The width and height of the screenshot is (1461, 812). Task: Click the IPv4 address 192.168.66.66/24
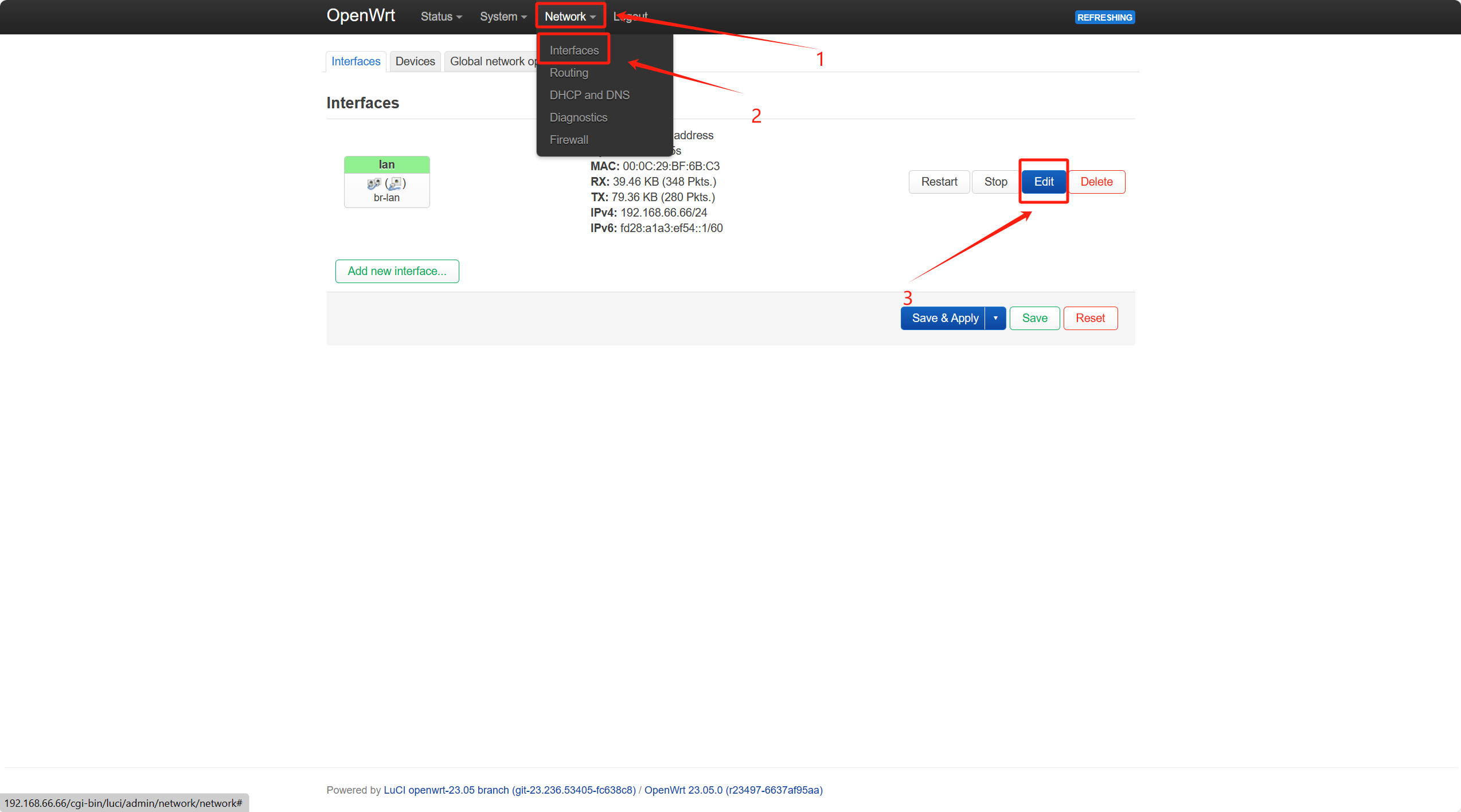coord(663,213)
